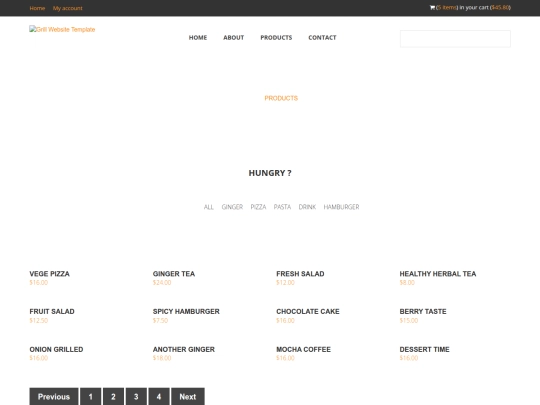This screenshot has width=540, height=405.
Task: Open the Chocolate Cake product
Action: (308, 311)
